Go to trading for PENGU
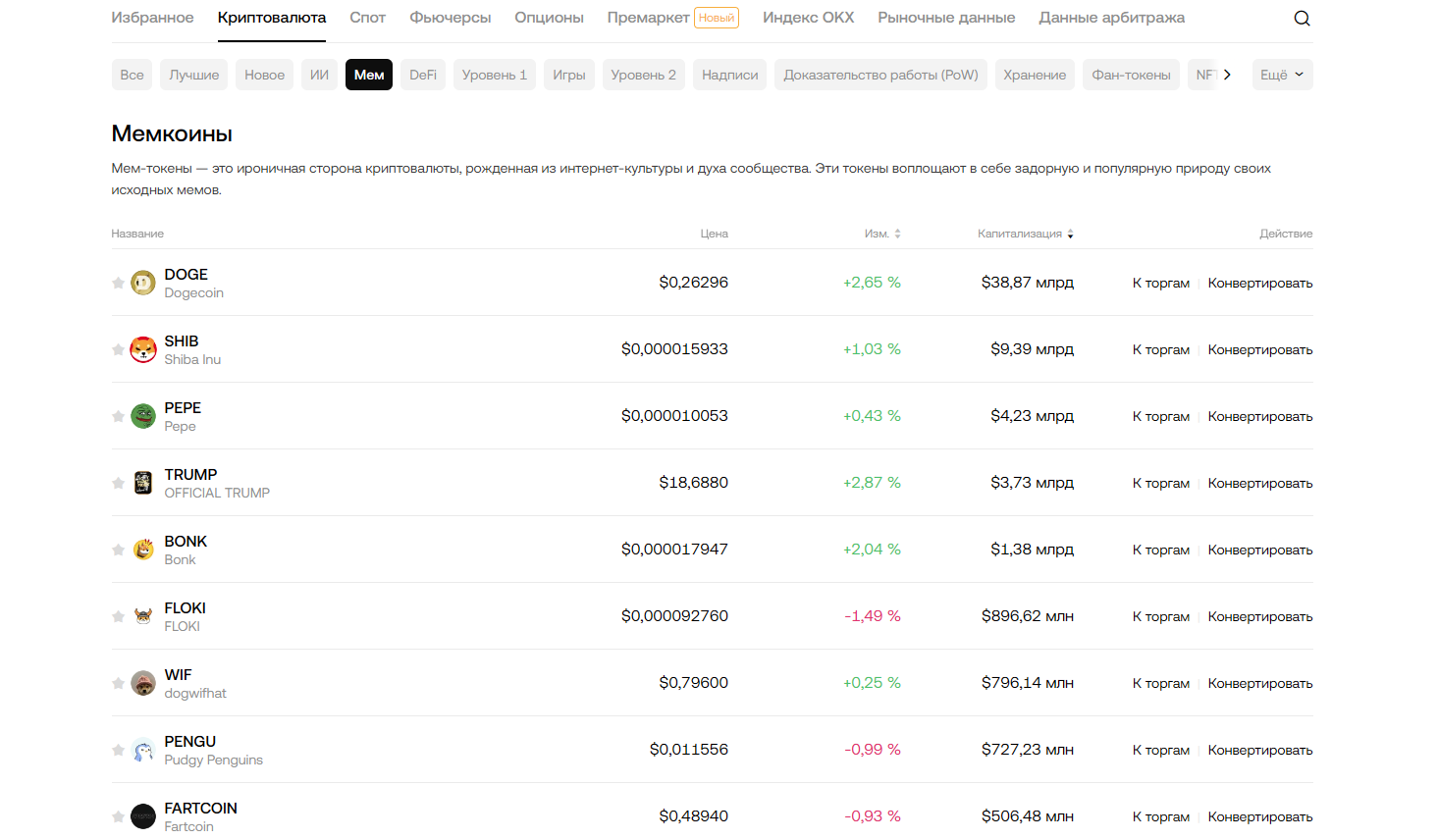This screenshot has width=1438, height=840. point(1161,750)
